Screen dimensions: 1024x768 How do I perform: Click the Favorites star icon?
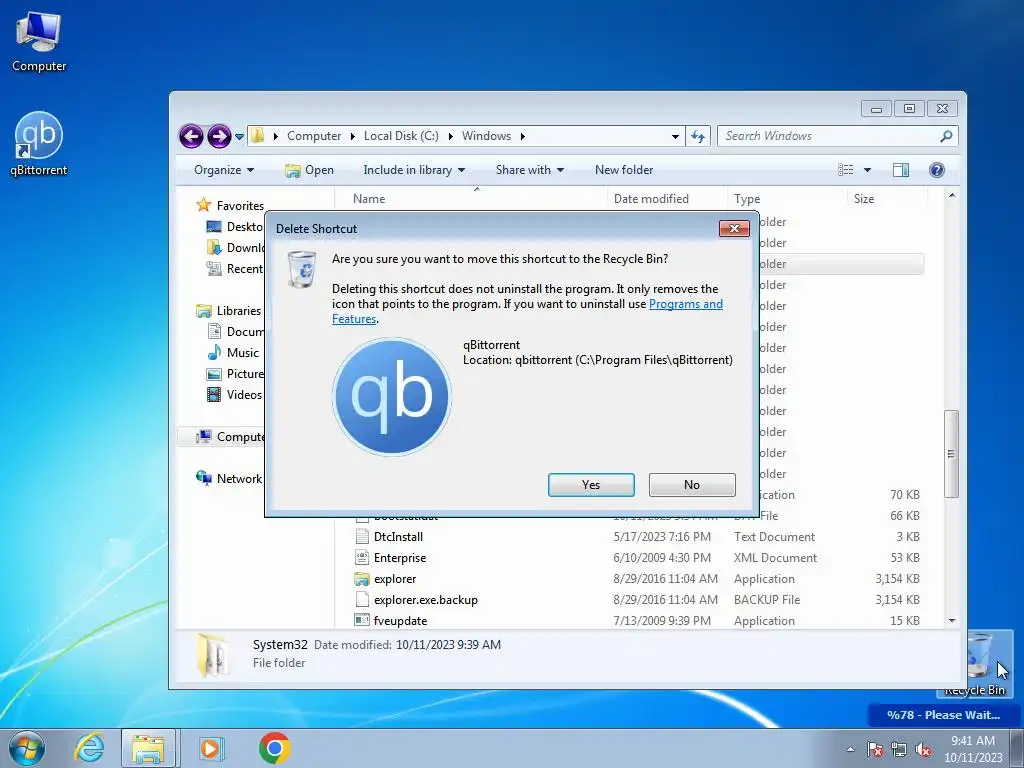point(204,205)
